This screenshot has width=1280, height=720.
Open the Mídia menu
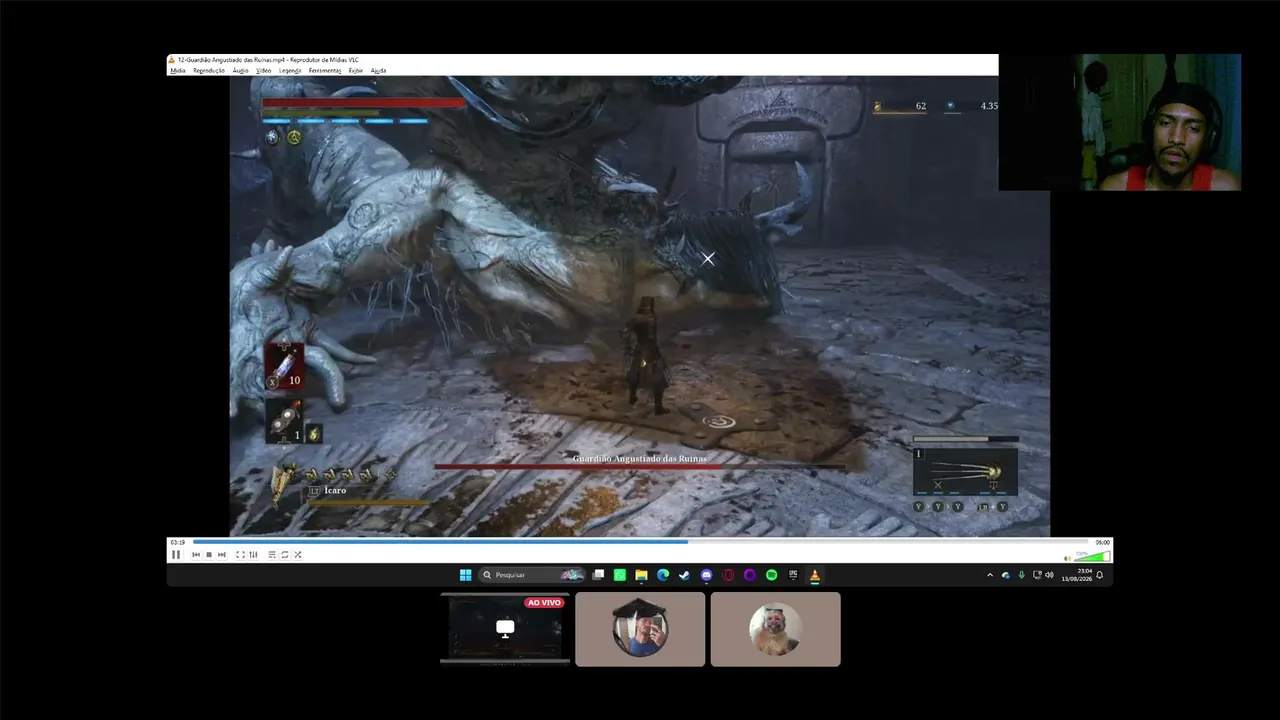click(x=178, y=71)
